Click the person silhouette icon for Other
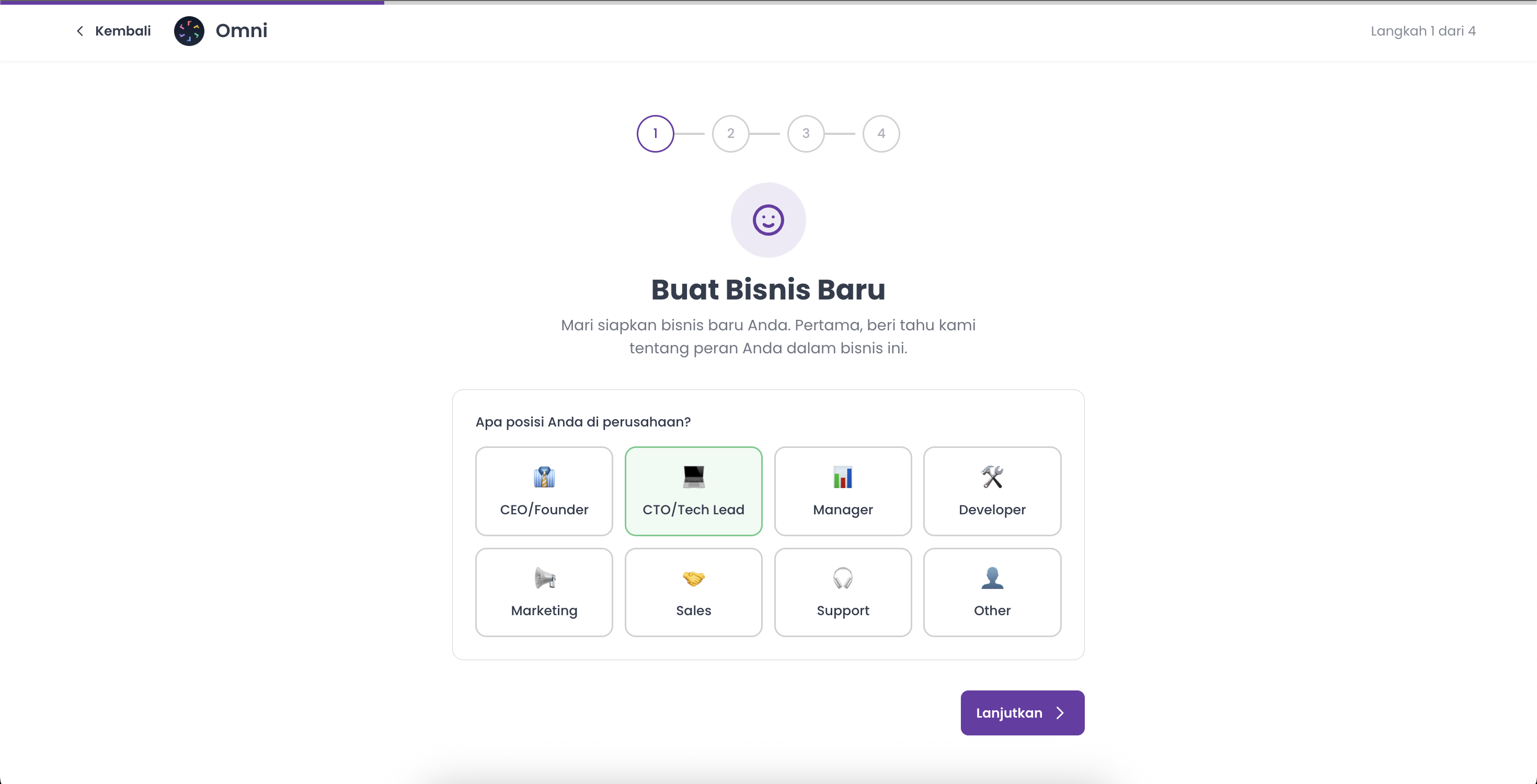The height and width of the screenshot is (784, 1537). point(992,578)
